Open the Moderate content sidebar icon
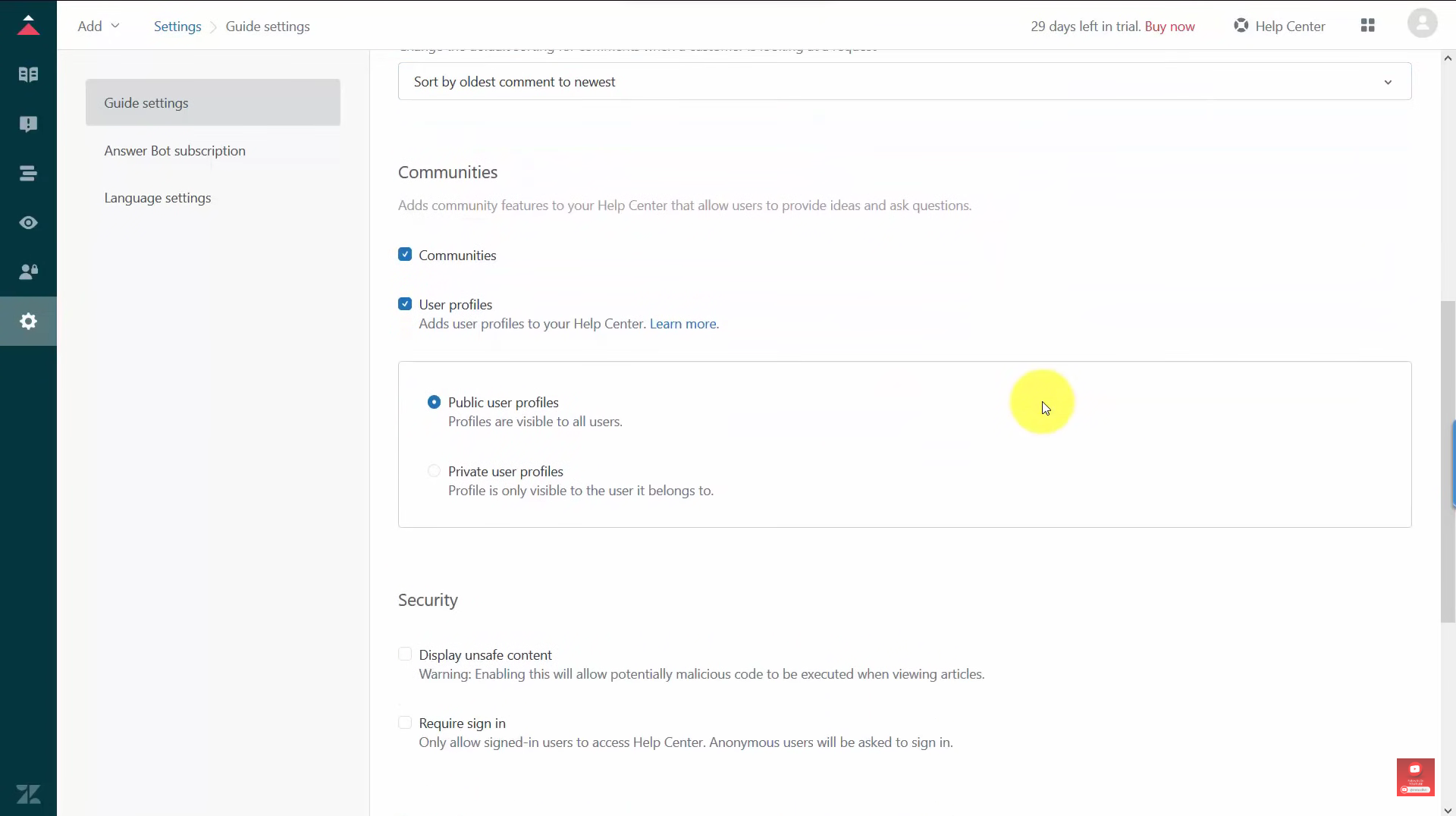 (28, 124)
